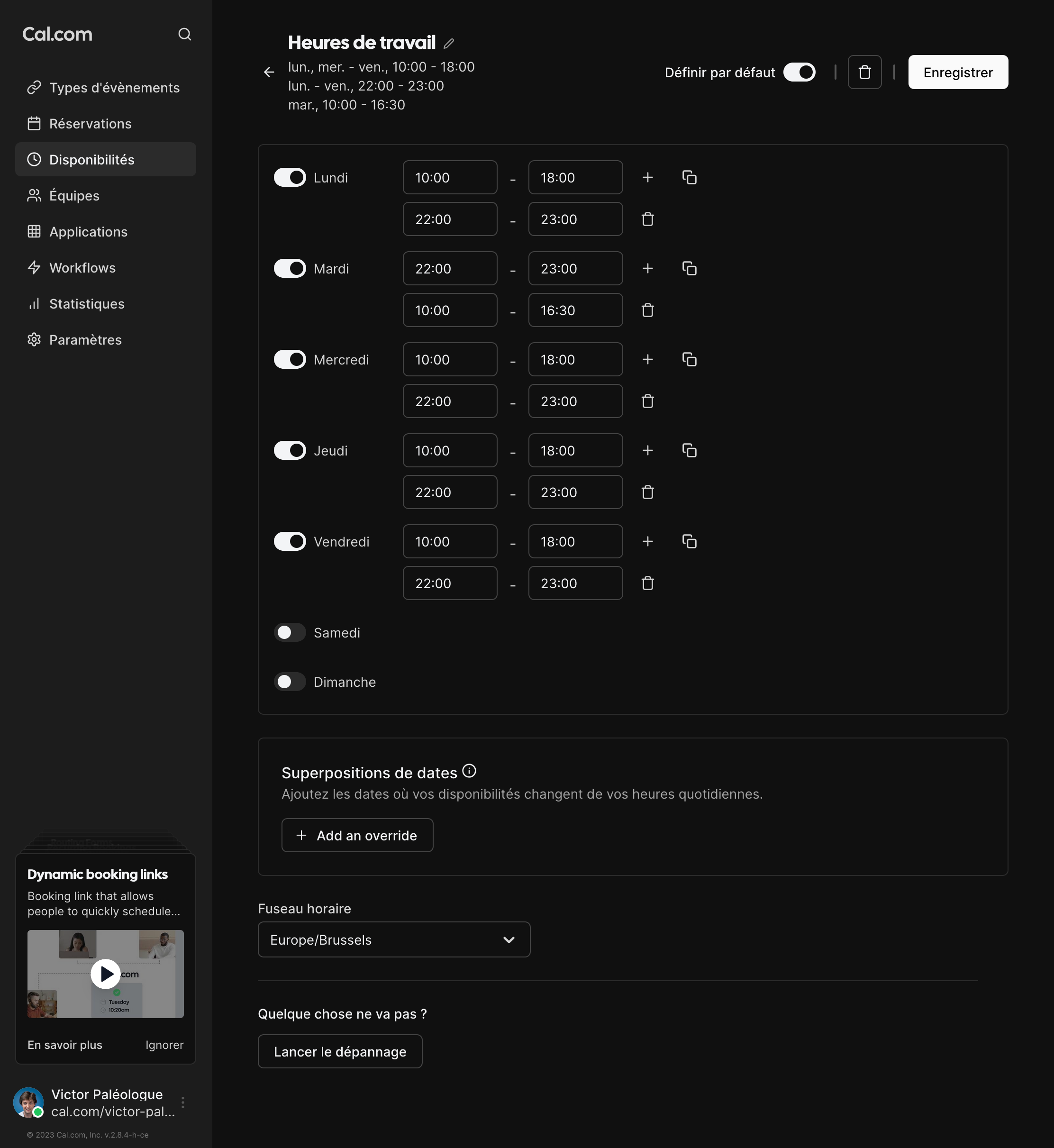Click the info icon near Superpositions de dates
1054x1148 pixels.
pos(469,771)
